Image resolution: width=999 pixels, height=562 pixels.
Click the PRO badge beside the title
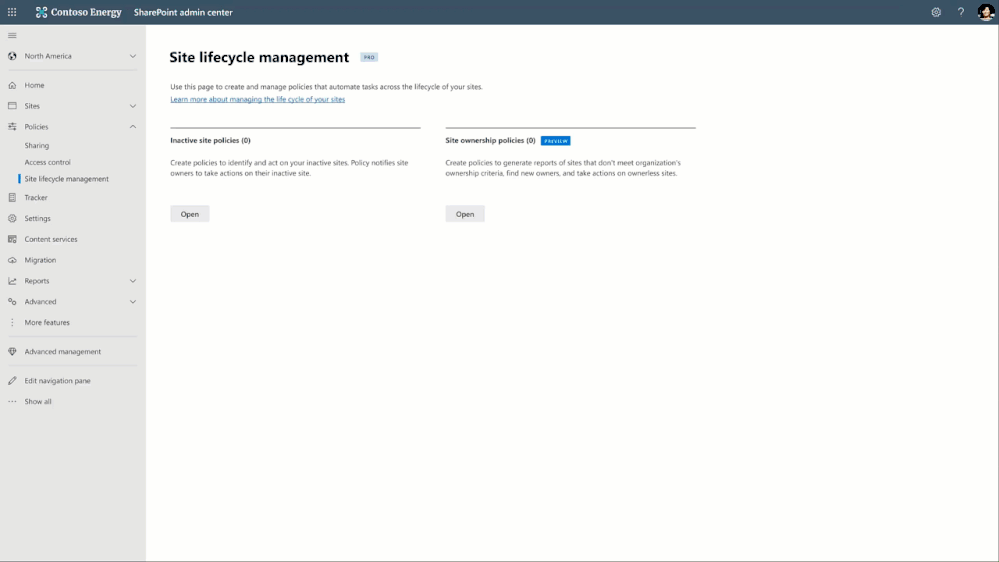pos(369,57)
